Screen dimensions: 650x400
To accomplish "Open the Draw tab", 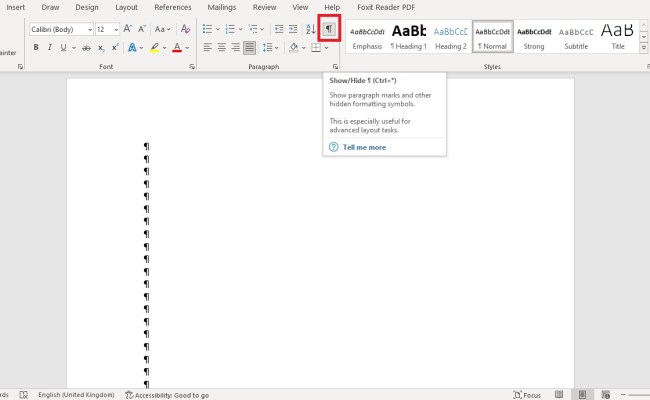I will tap(50, 7).
